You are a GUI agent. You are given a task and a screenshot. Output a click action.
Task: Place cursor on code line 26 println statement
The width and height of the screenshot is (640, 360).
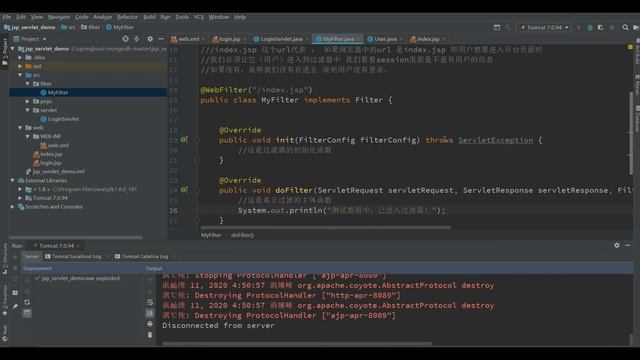(x=342, y=211)
